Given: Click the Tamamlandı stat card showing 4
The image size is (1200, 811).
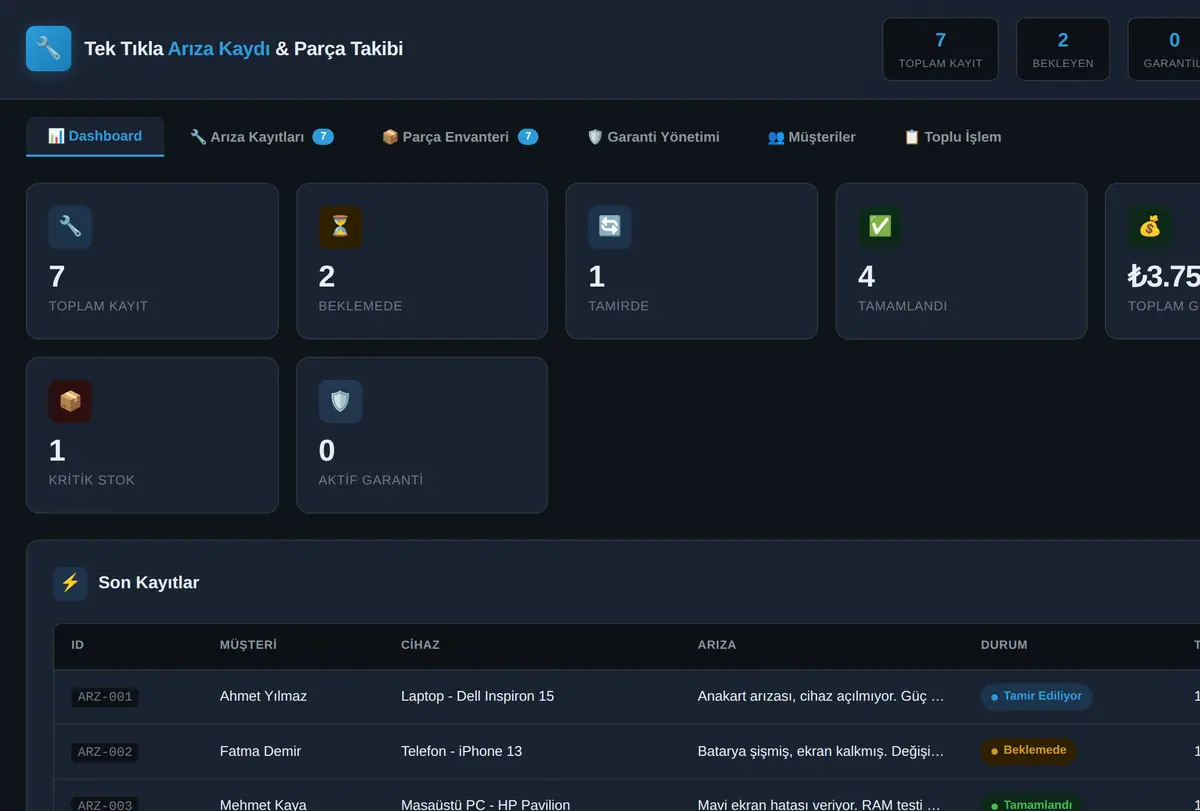Looking at the screenshot, I should coord(961,261).
